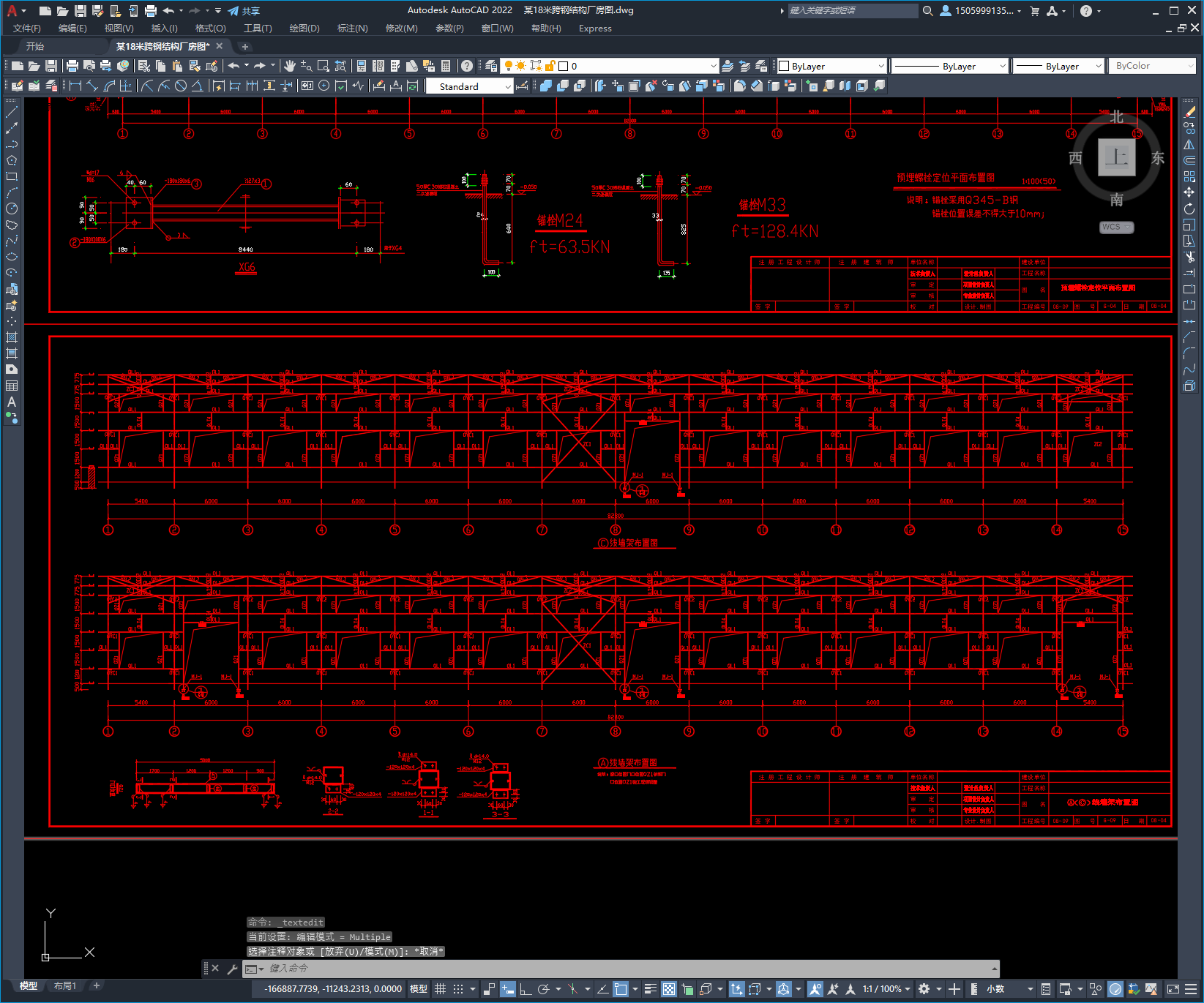Click the command line wrench customize icon
The width and height of the screenshot is (1204, 1003).
(x=233, y=969)
